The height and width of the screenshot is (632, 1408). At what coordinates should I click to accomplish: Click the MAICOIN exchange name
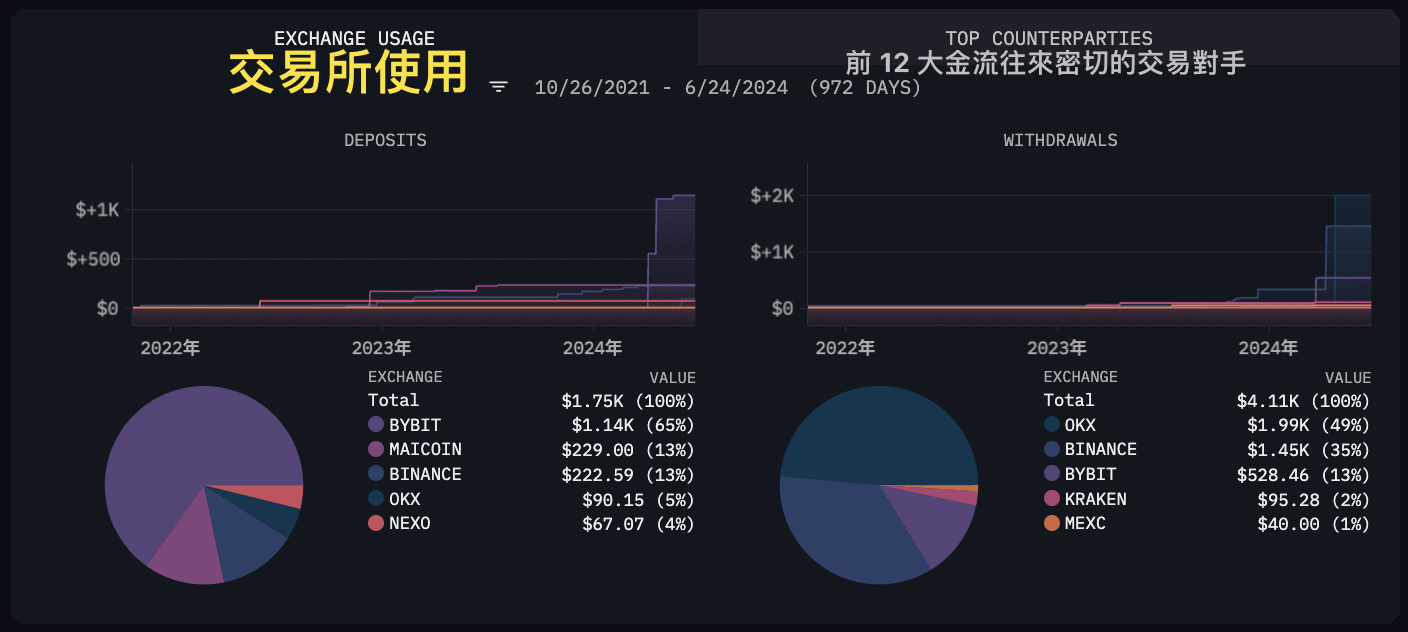pos(425,450)
